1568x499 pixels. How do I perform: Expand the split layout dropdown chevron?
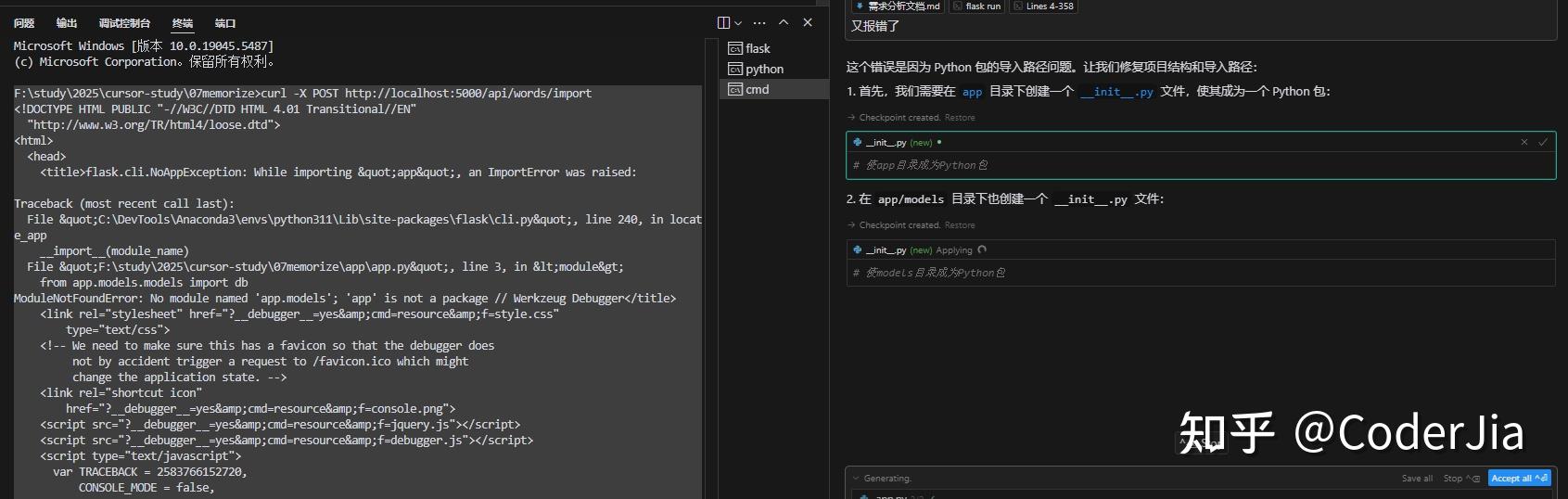[738, 22]
